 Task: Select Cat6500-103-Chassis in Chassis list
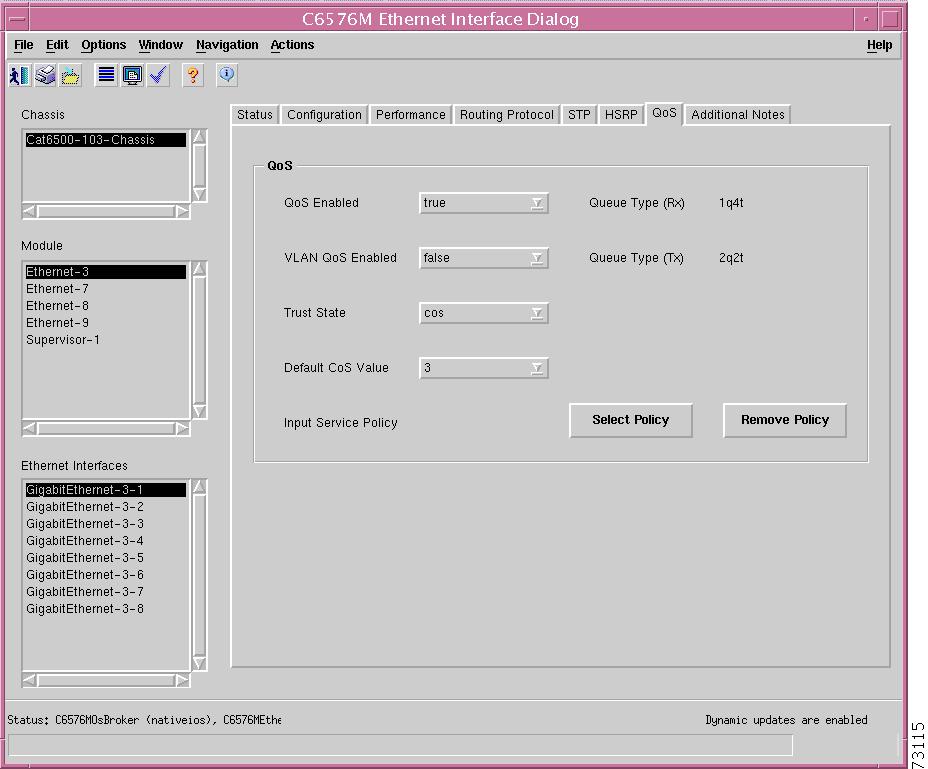tap(105, 140)
